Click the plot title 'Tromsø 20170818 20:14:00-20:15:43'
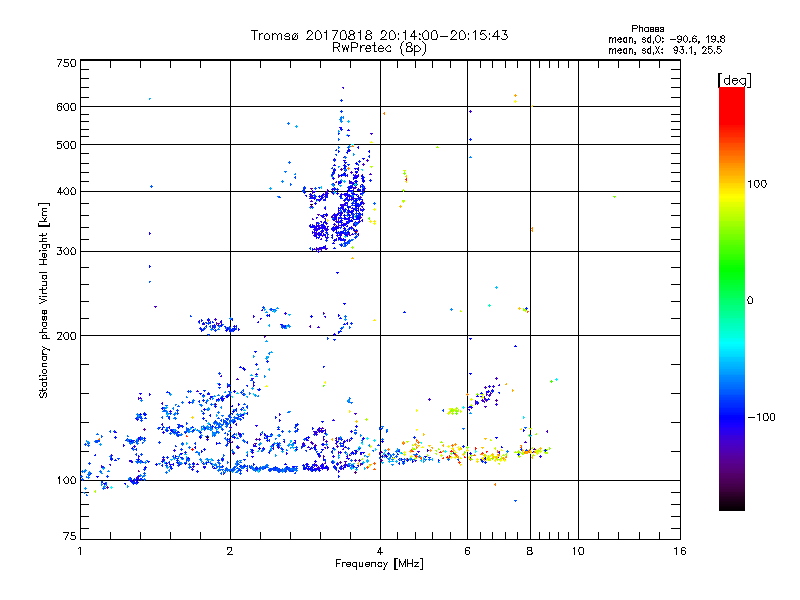Viewport: 800px width, 600px height. [x=379, y=35]
